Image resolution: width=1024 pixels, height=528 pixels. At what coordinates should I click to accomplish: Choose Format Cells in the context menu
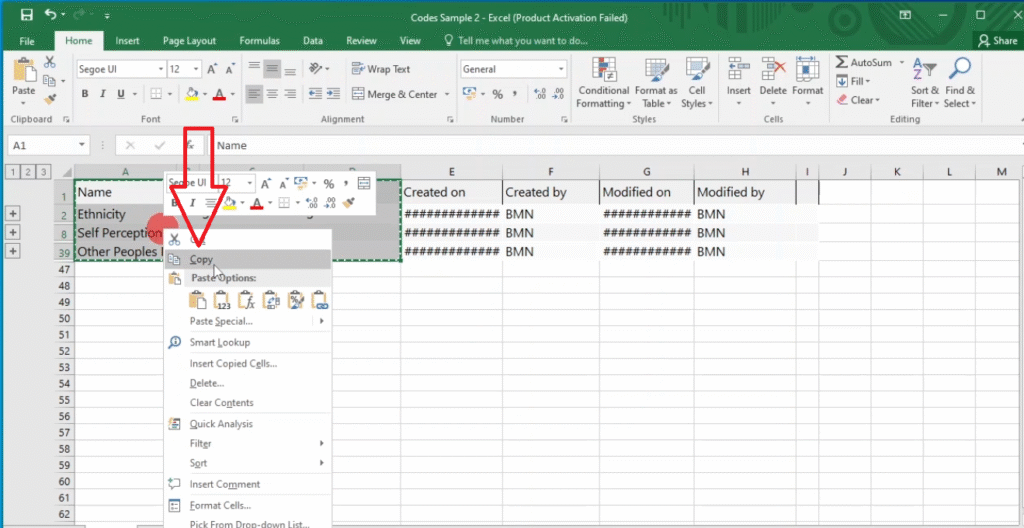tap(220, 506)
